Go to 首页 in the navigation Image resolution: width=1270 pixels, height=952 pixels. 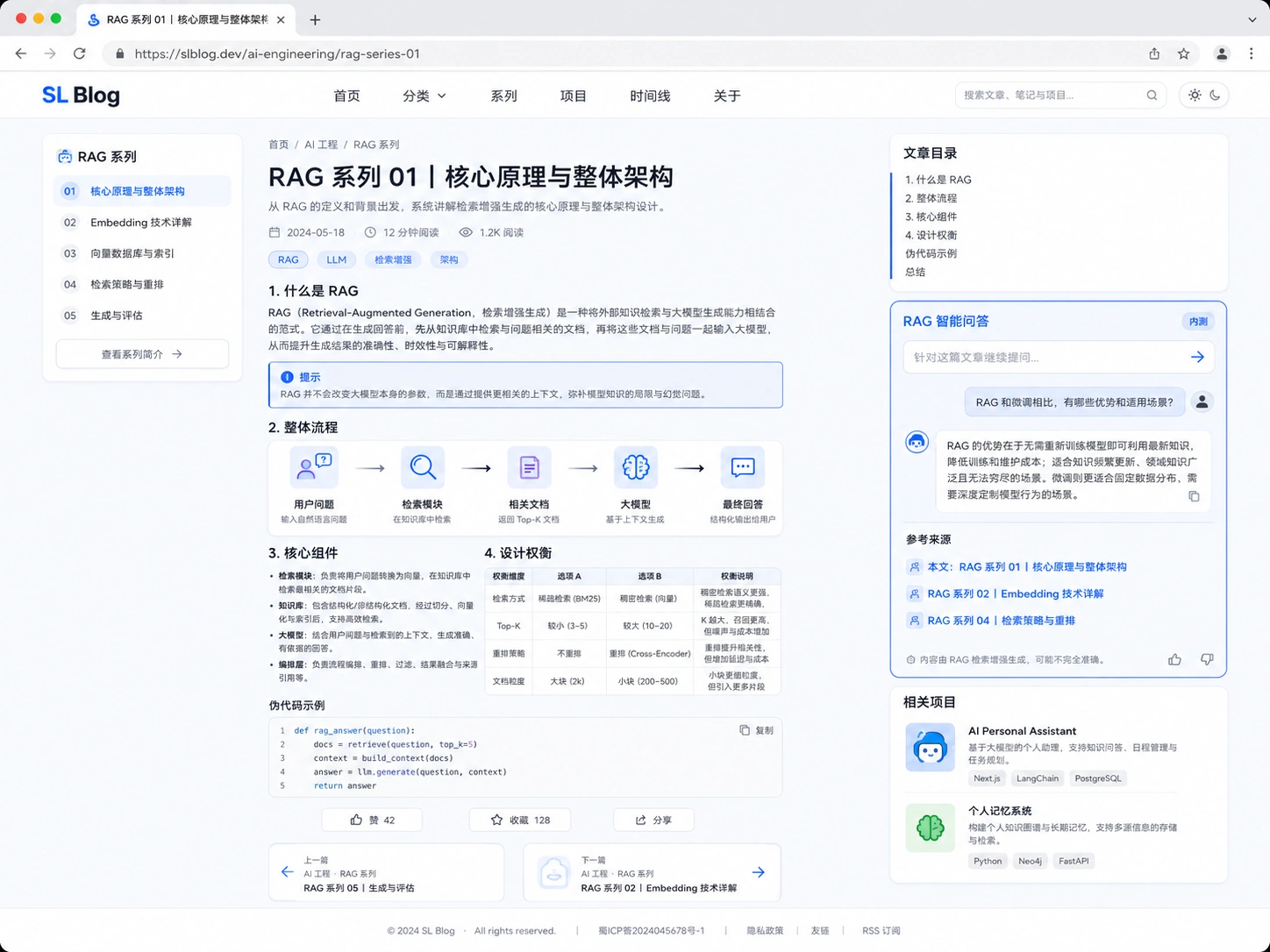click(x=346, y=96)
